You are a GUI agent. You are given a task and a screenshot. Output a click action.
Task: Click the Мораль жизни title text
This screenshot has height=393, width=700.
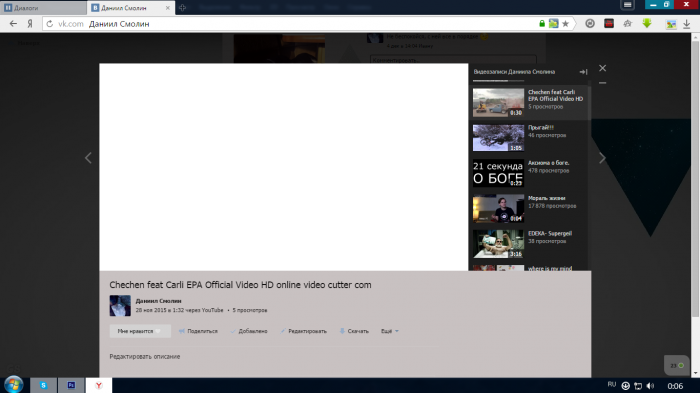point(546,198)
